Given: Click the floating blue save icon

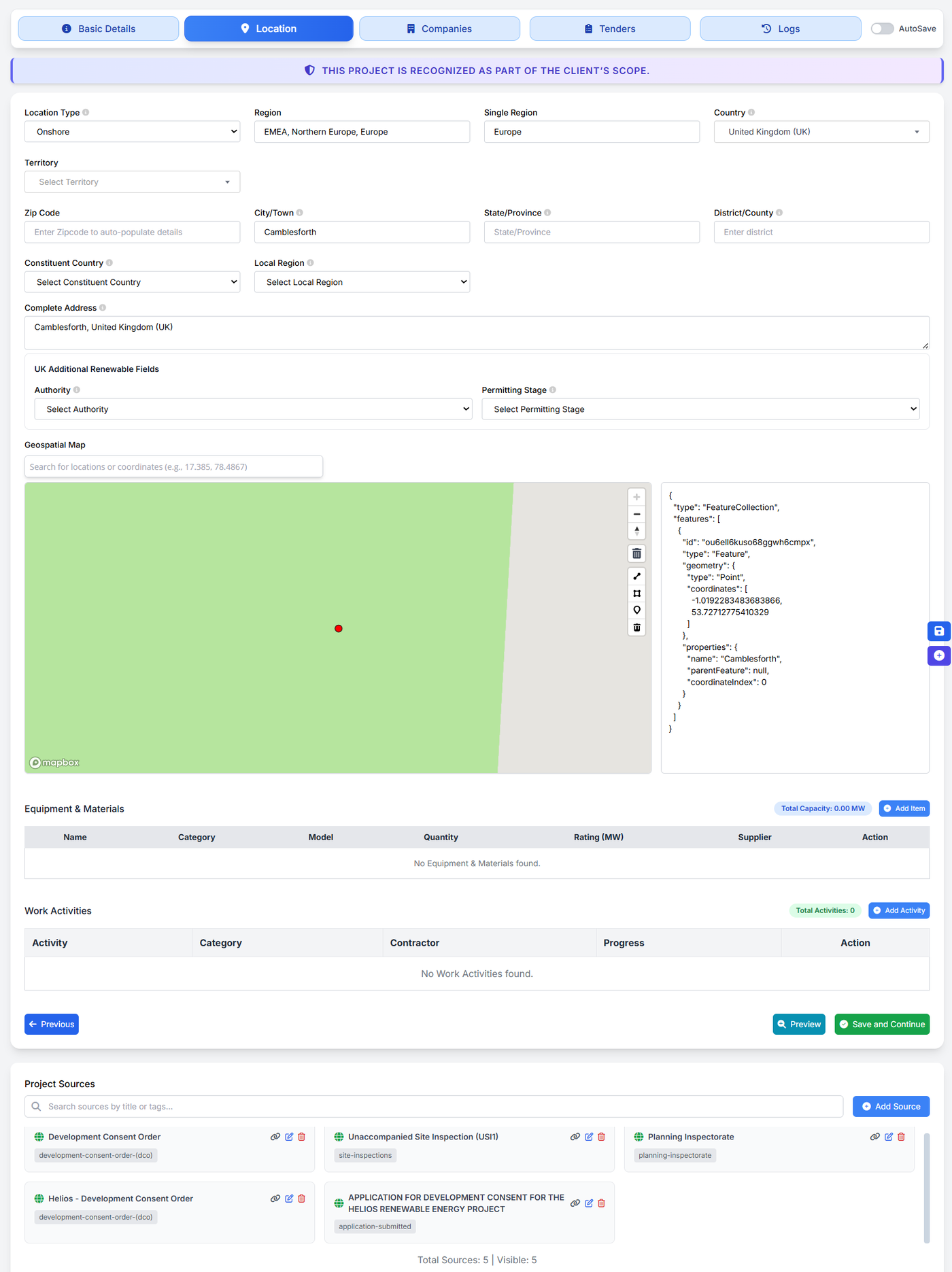Looking at the screenshot, I should [x=939, y=631].
